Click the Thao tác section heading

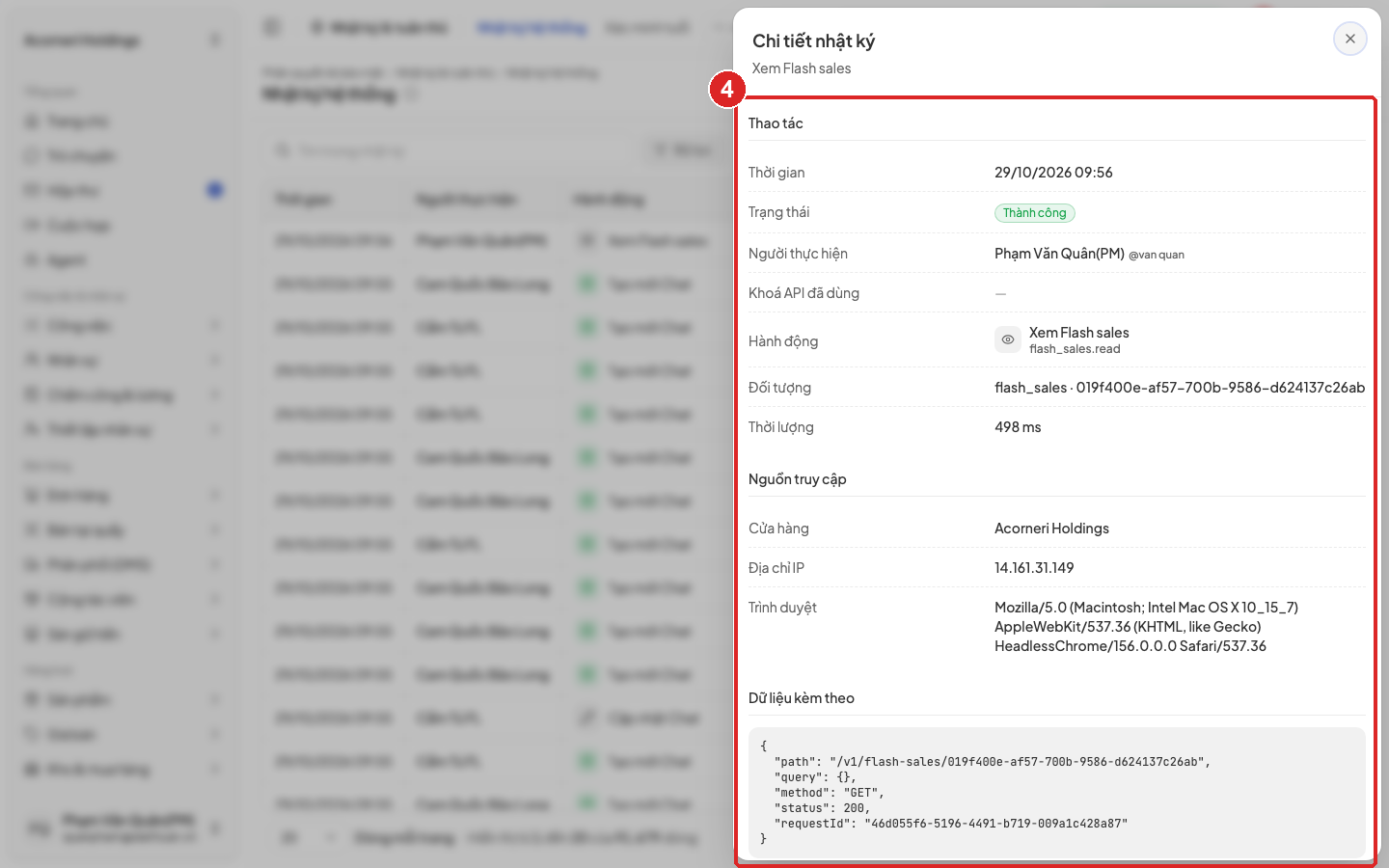coord(776,123)
